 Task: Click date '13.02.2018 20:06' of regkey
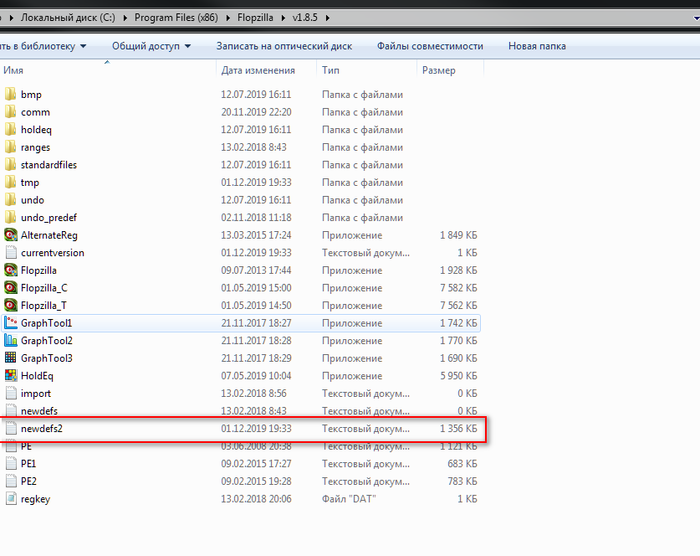[256, 498]
